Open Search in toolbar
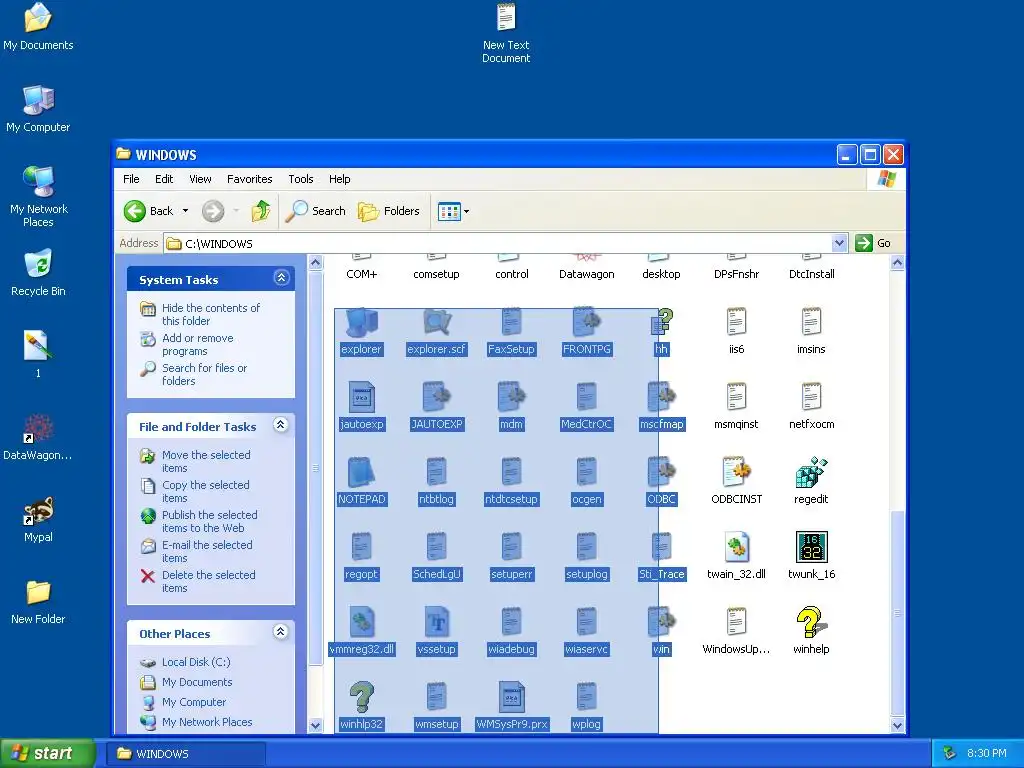Screen dimensions: 1024x768 [x=316, y=211]
